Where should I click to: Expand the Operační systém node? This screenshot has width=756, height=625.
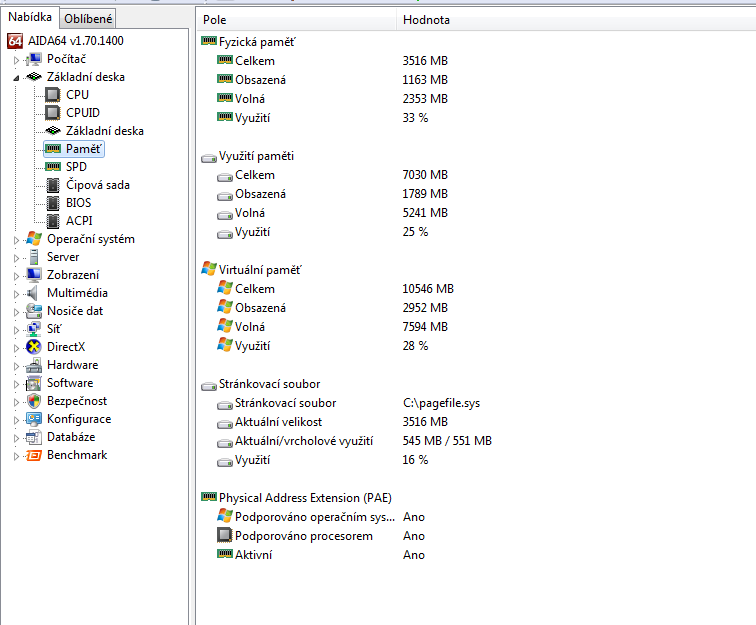click(16, 240)
